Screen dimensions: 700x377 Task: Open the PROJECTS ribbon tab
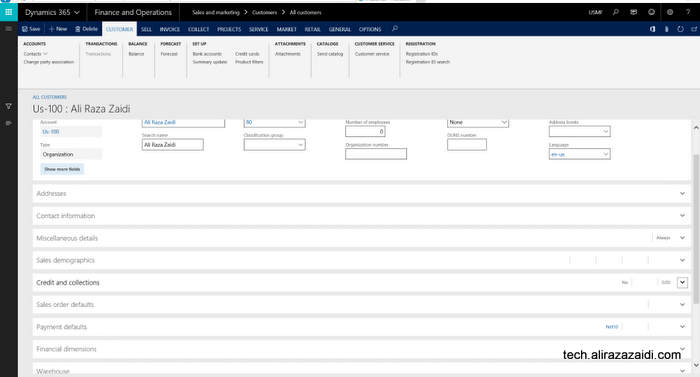(x=229, y=29)
